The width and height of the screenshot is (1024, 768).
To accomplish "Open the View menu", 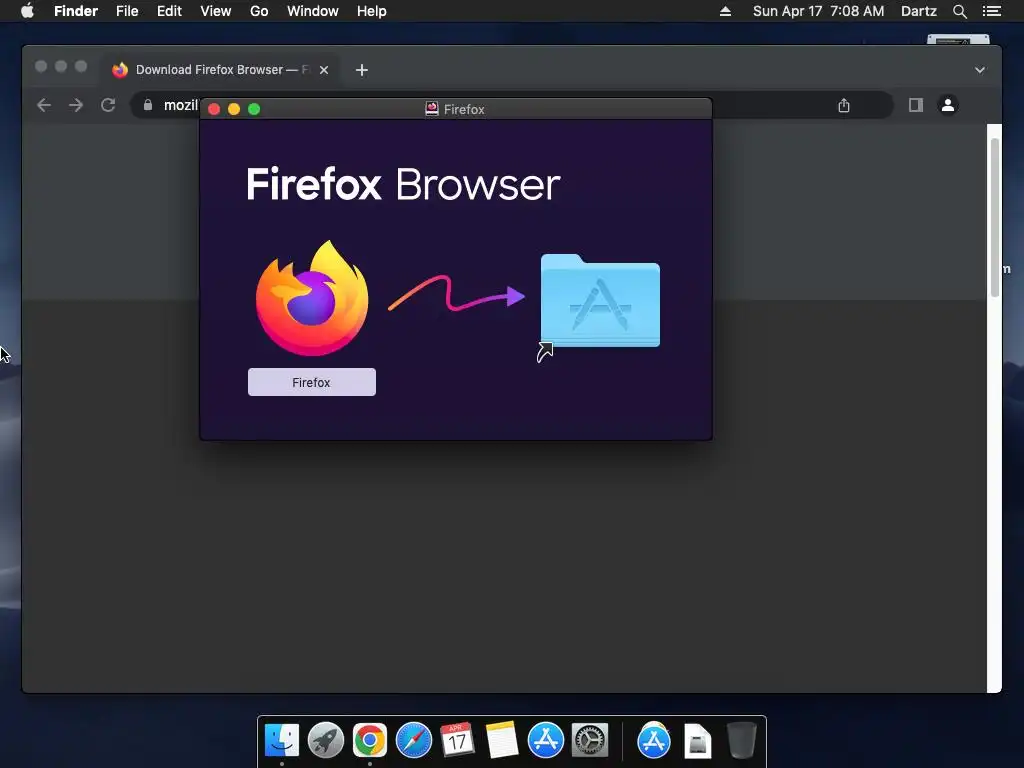I will (216, 11).
